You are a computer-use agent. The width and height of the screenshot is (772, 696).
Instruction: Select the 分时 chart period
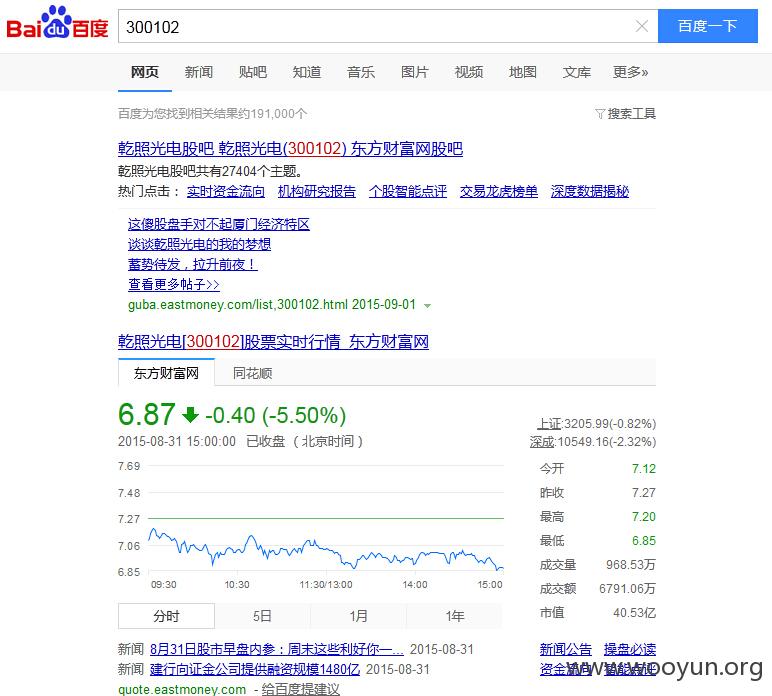[x=166, y=616]
